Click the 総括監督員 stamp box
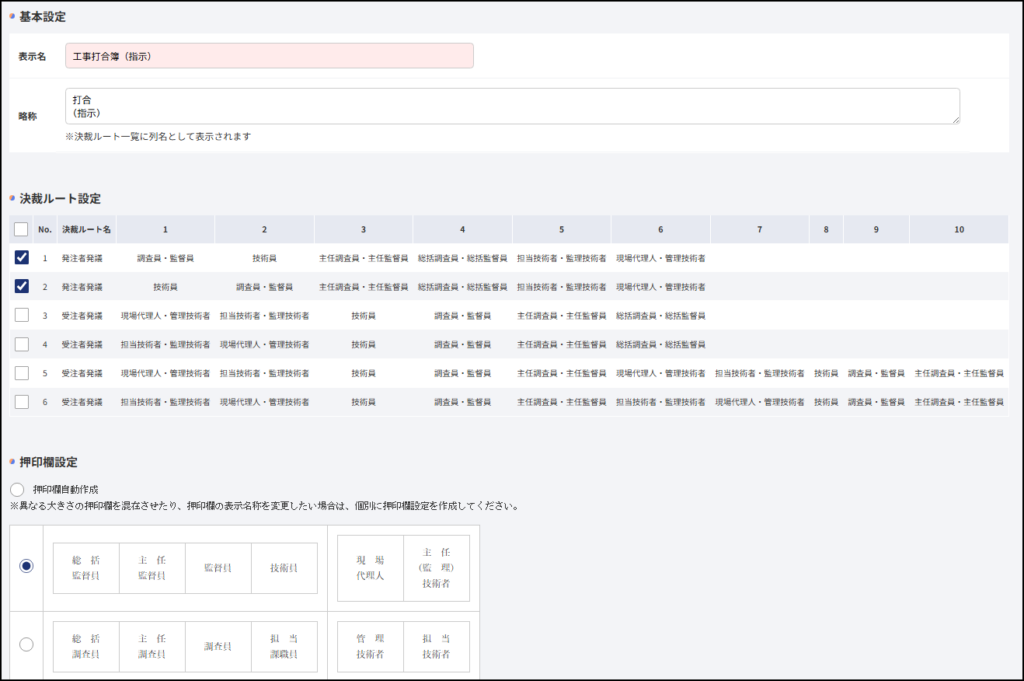 point(86,568)
